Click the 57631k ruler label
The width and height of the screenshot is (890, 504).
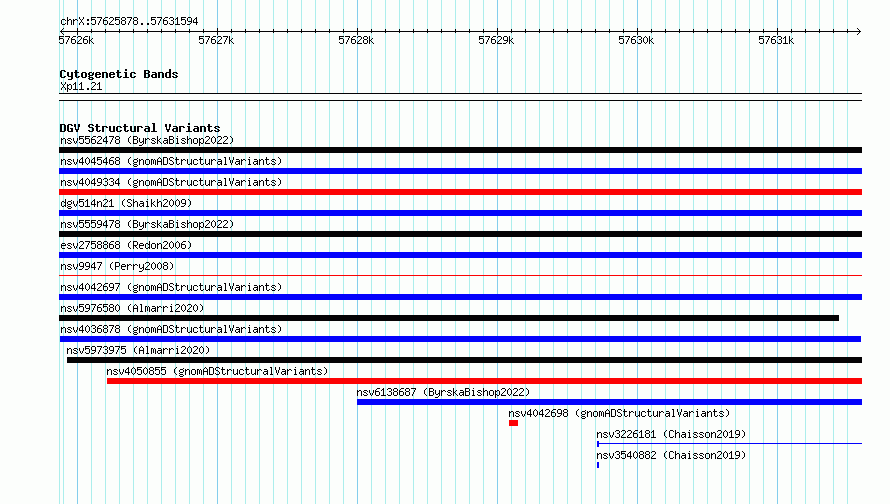[x=776, y=40]
